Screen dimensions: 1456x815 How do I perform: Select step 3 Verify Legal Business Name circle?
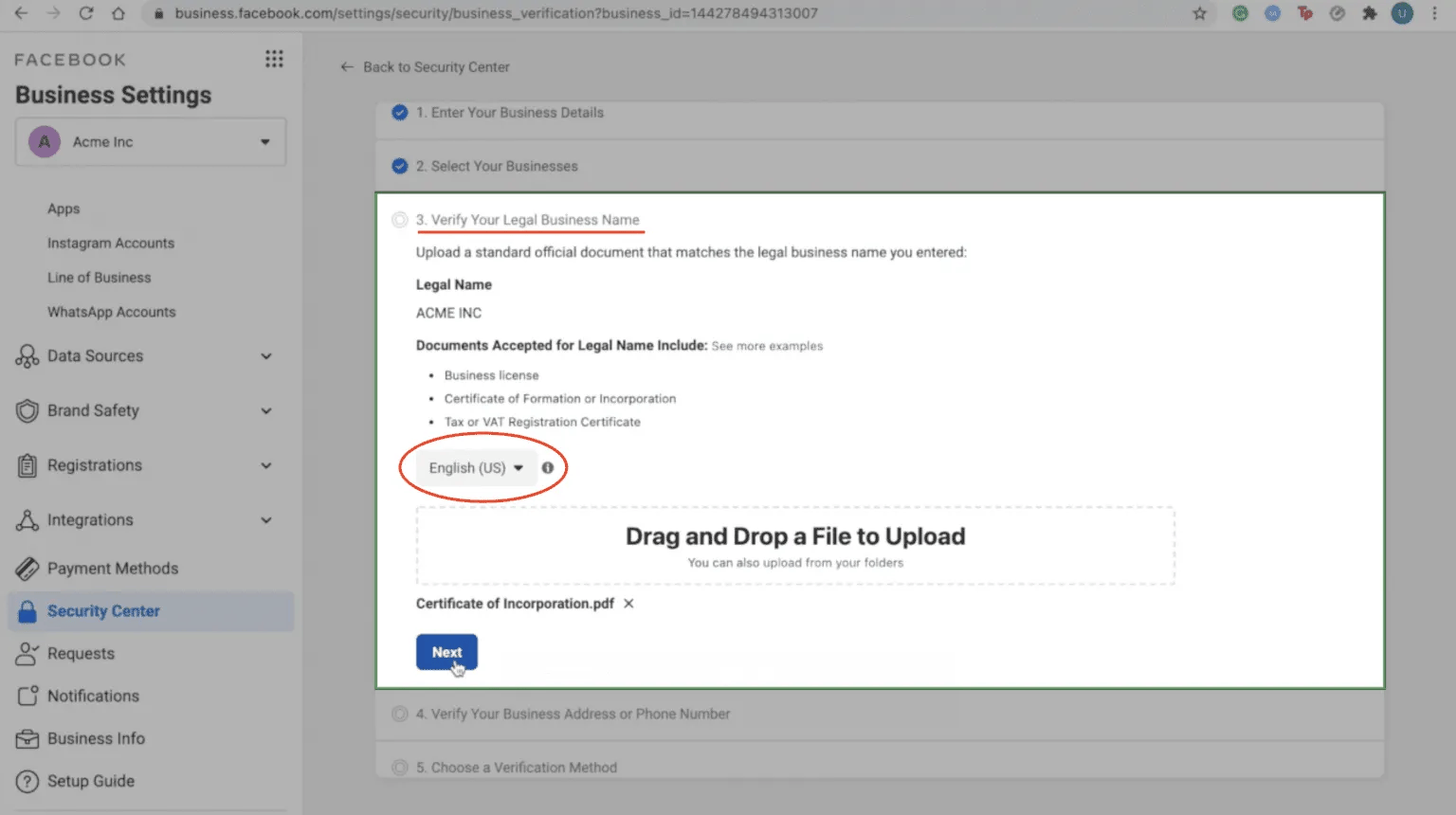click(x=400, y=220)
